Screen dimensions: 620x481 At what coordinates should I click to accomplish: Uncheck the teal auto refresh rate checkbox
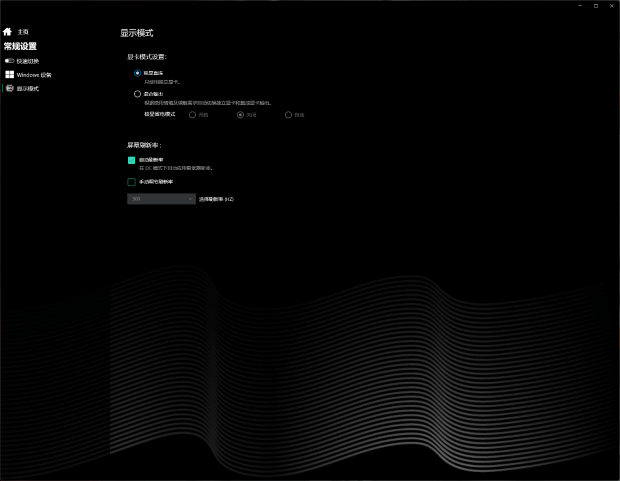pos(131,160)
